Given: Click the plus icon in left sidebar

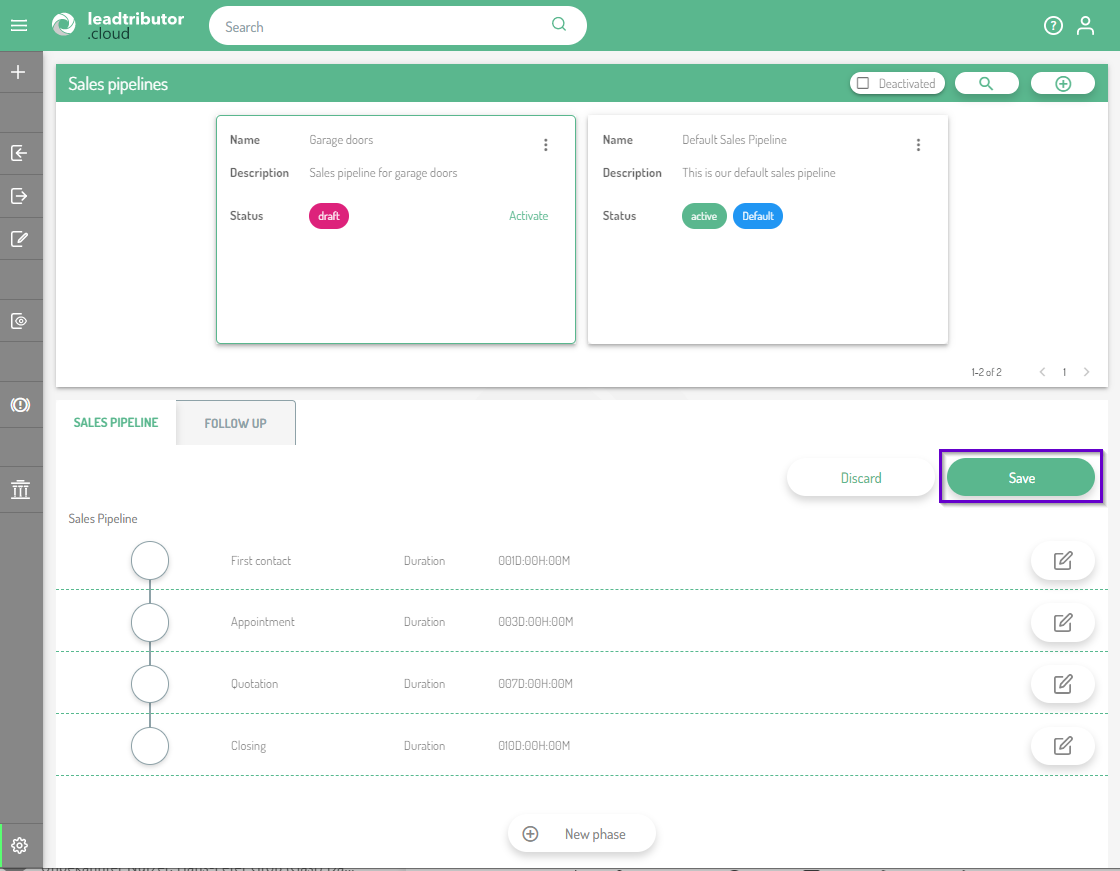Looking at the screenshot, I should [x=18, y=73].
